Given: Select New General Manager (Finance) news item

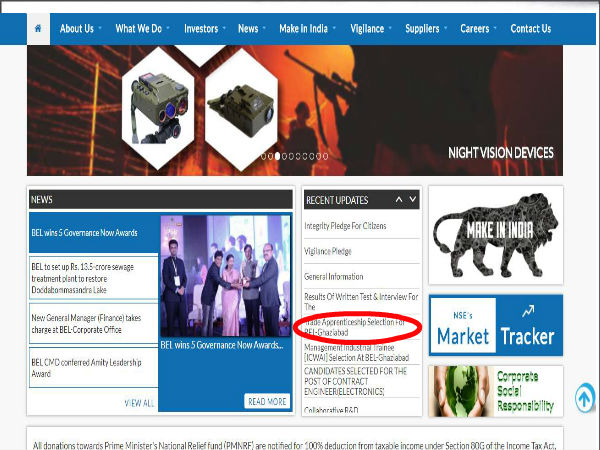Looking at the screenshot, I should coord(94,324).
